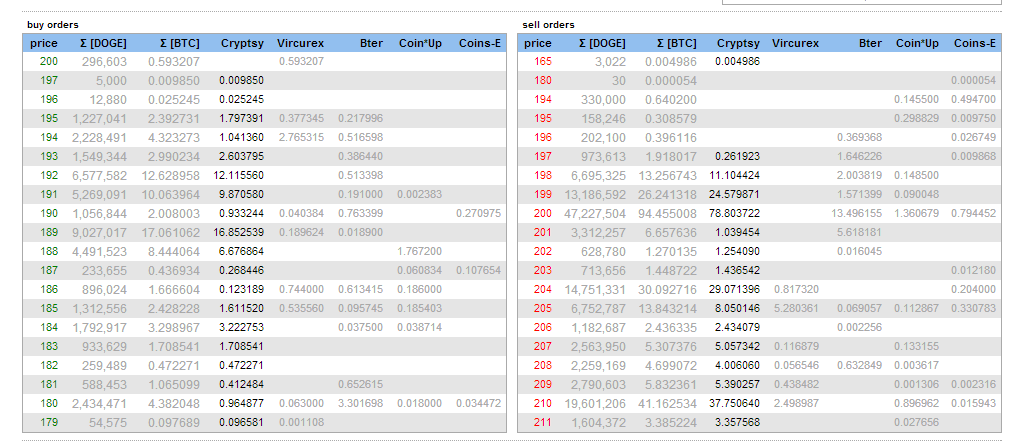The width and height of the screenshot is (1022, 446).
Task: Select Cryptsy value 12.115560
Action: [x=239, y=175]
